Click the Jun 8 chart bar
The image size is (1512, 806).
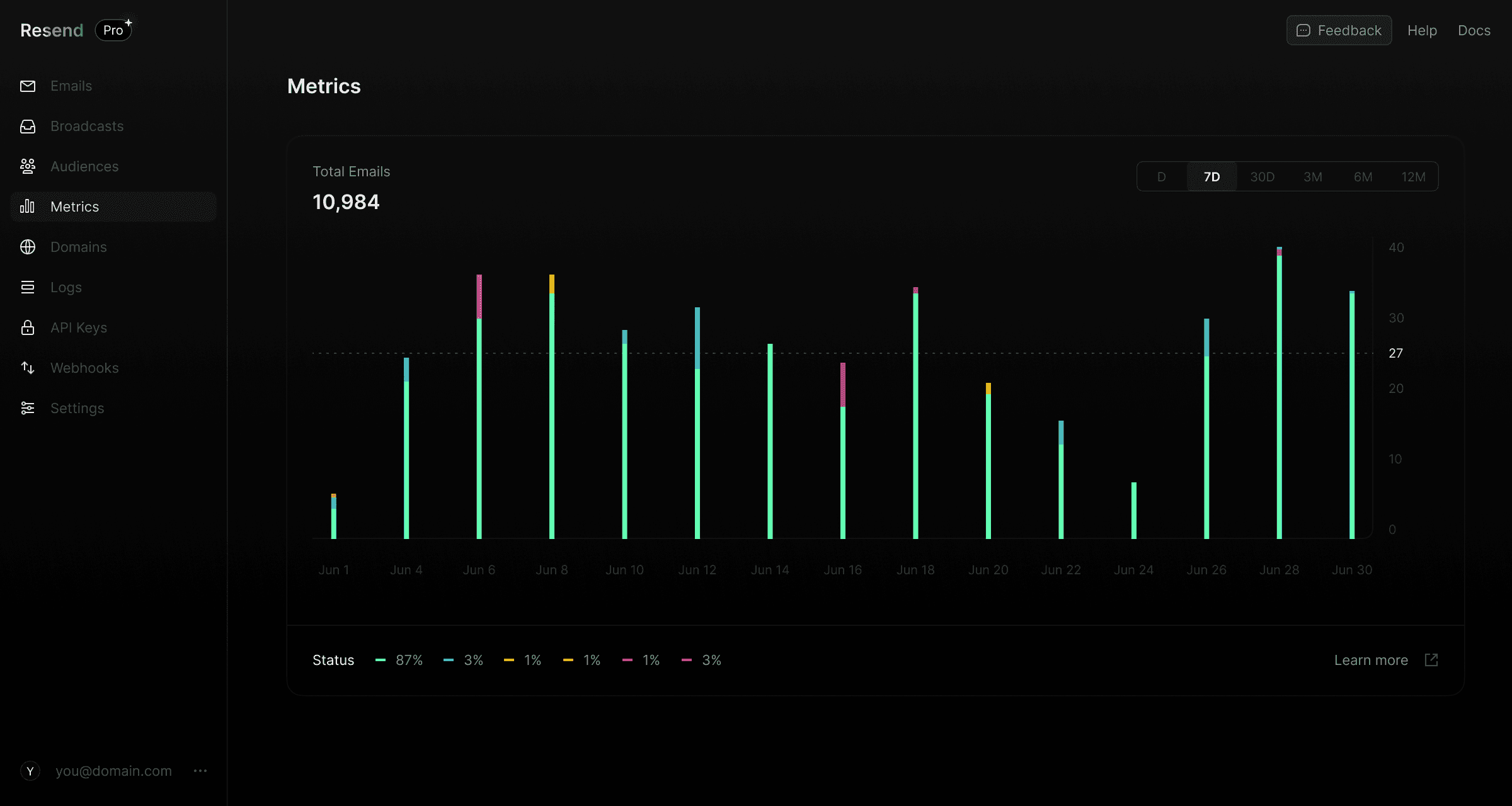(x=552, y=407)
